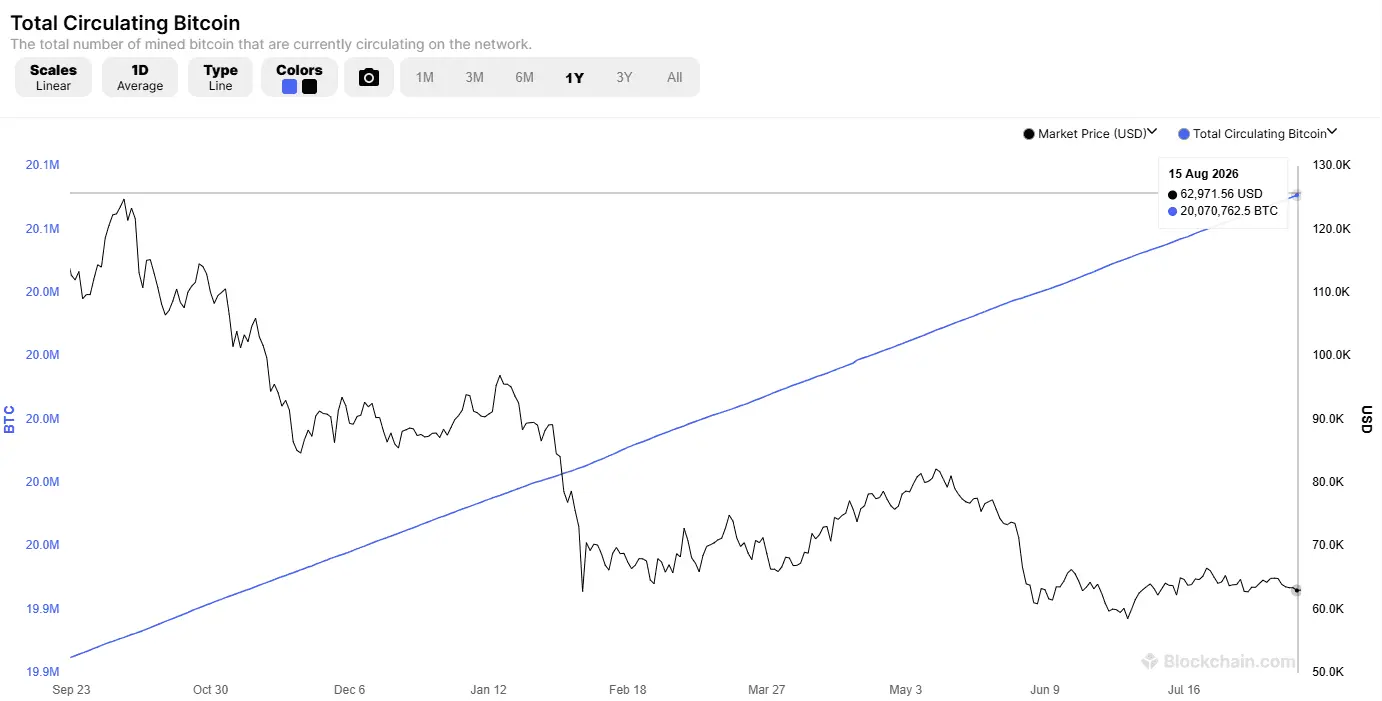Viewport: 1382px width, 701px height.
Task: Toggle the Type Line chart setting
Action: (220, 77)
